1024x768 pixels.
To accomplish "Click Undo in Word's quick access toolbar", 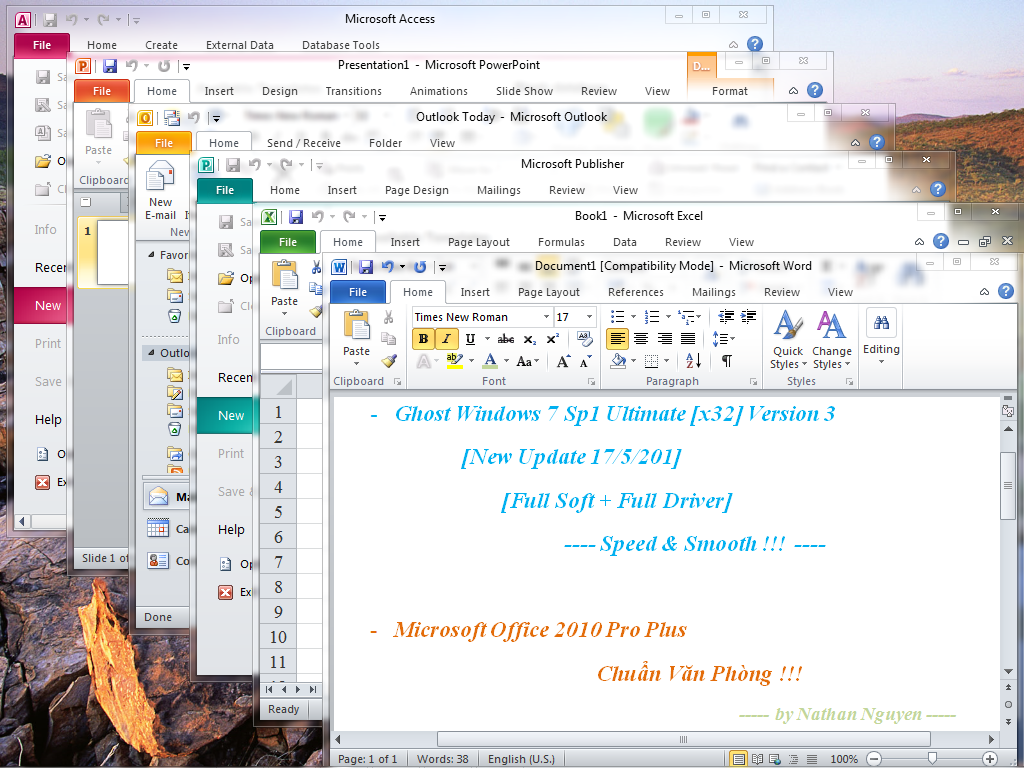I will tap(388, 266).
